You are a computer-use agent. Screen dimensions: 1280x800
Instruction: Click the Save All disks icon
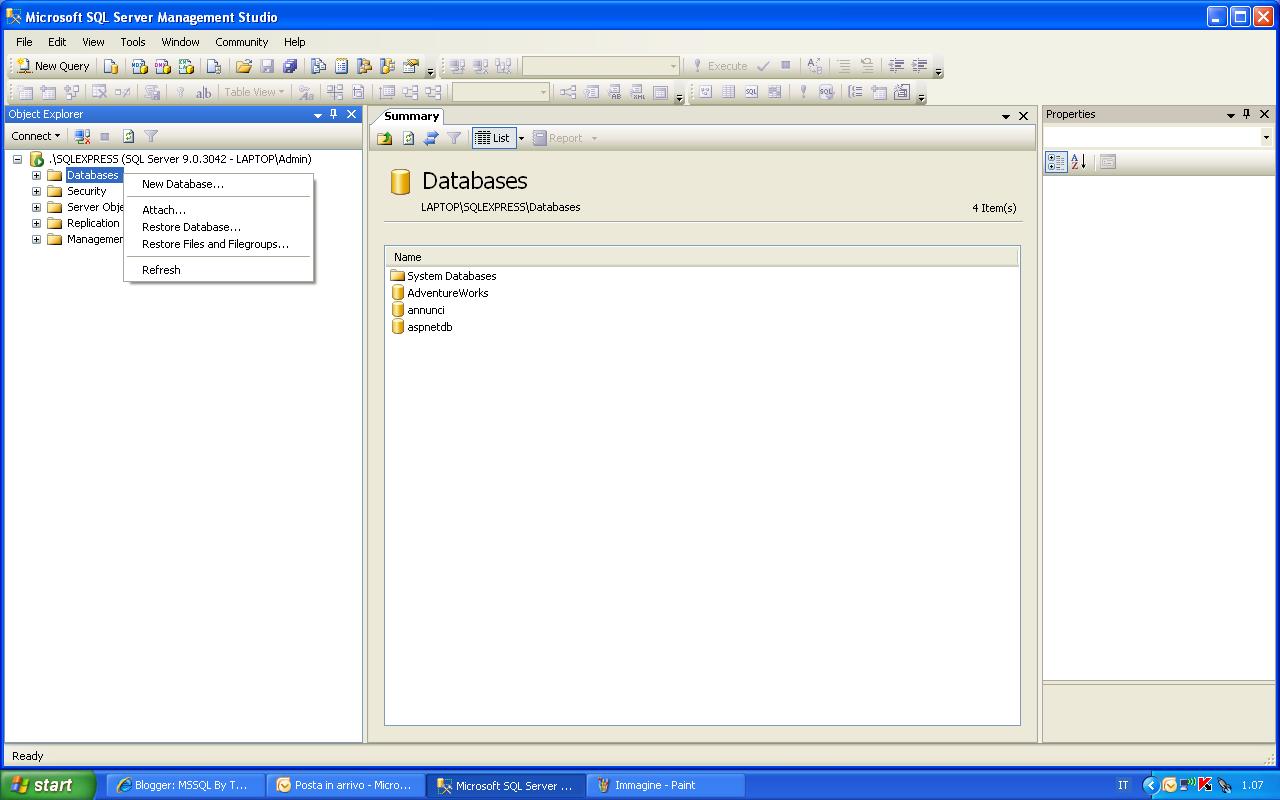290,66
